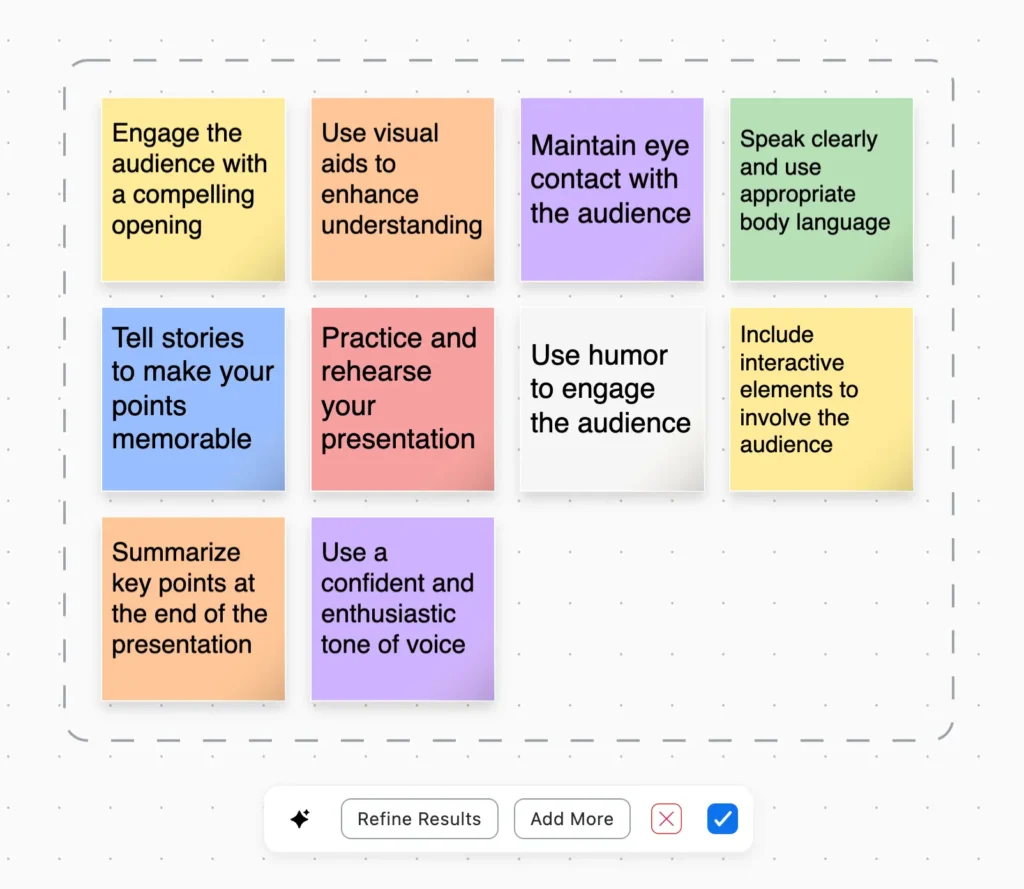Image resolution: width=1024 pixels, height=889 pixels.
Task: Select the white 'Use humor' sticky note
Action: click(x=611, y=399)
